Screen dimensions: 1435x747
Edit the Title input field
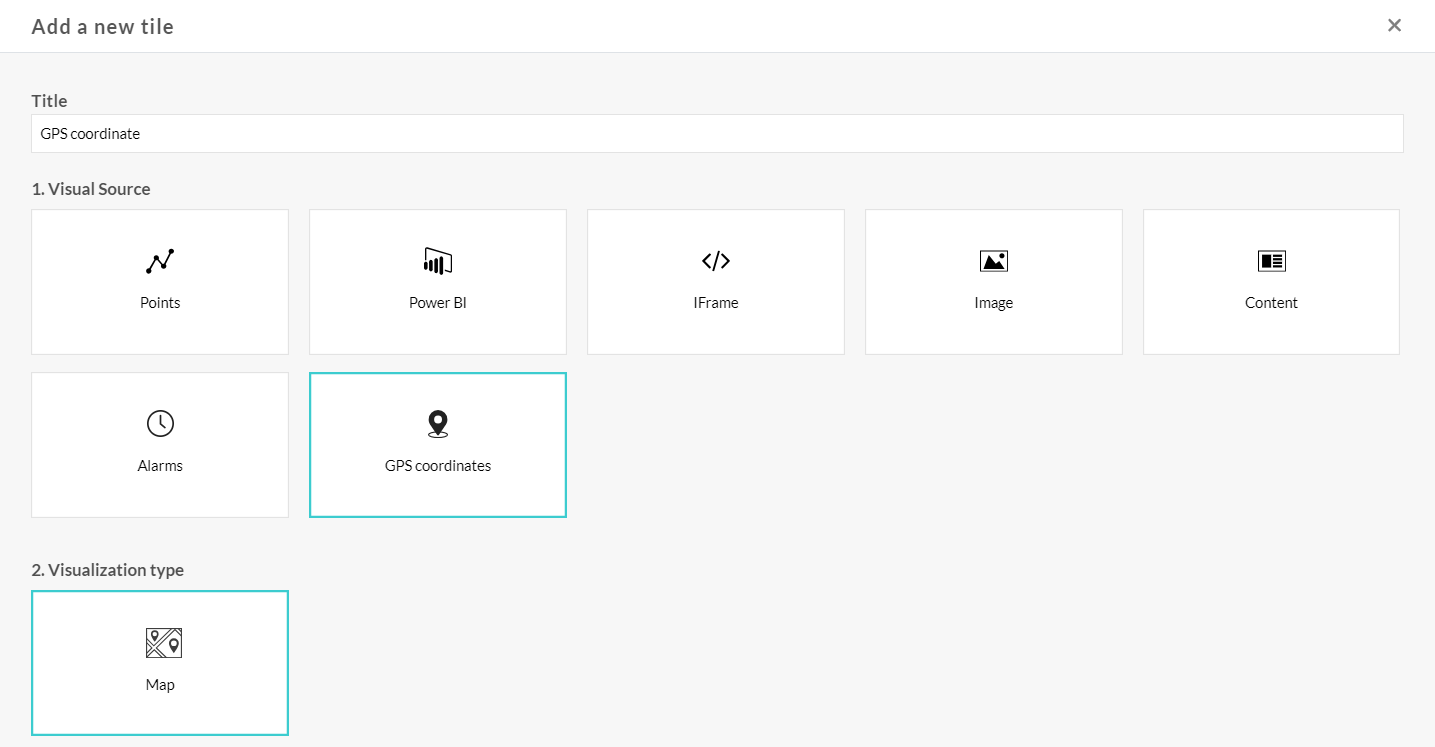pyautogui.click(x=717, y=133)
